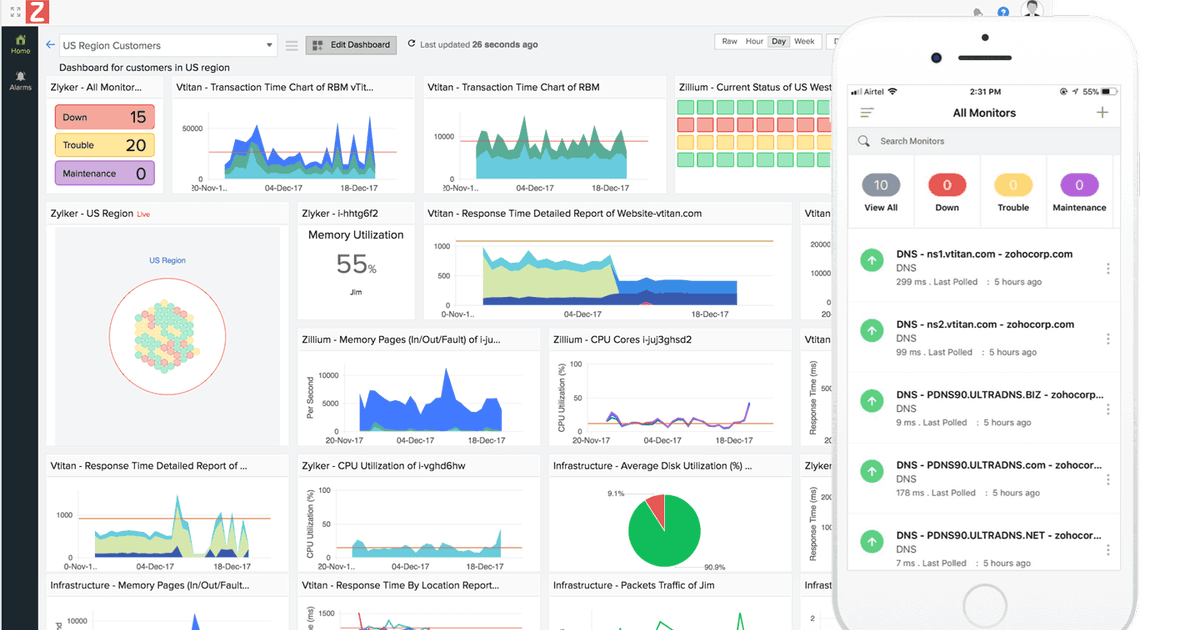Image resolution: width=1200 pixels, height=630 pixels.
Task: Open the Home section in sidebar
Action: pyautogui.click(x=20, y=44)
